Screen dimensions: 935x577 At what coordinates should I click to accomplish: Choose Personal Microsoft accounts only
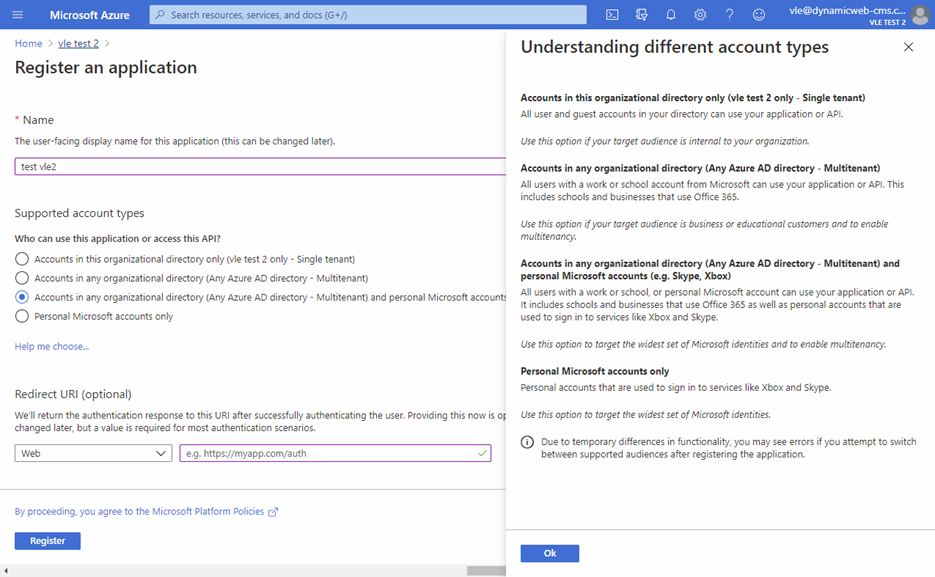click(22, 316)
